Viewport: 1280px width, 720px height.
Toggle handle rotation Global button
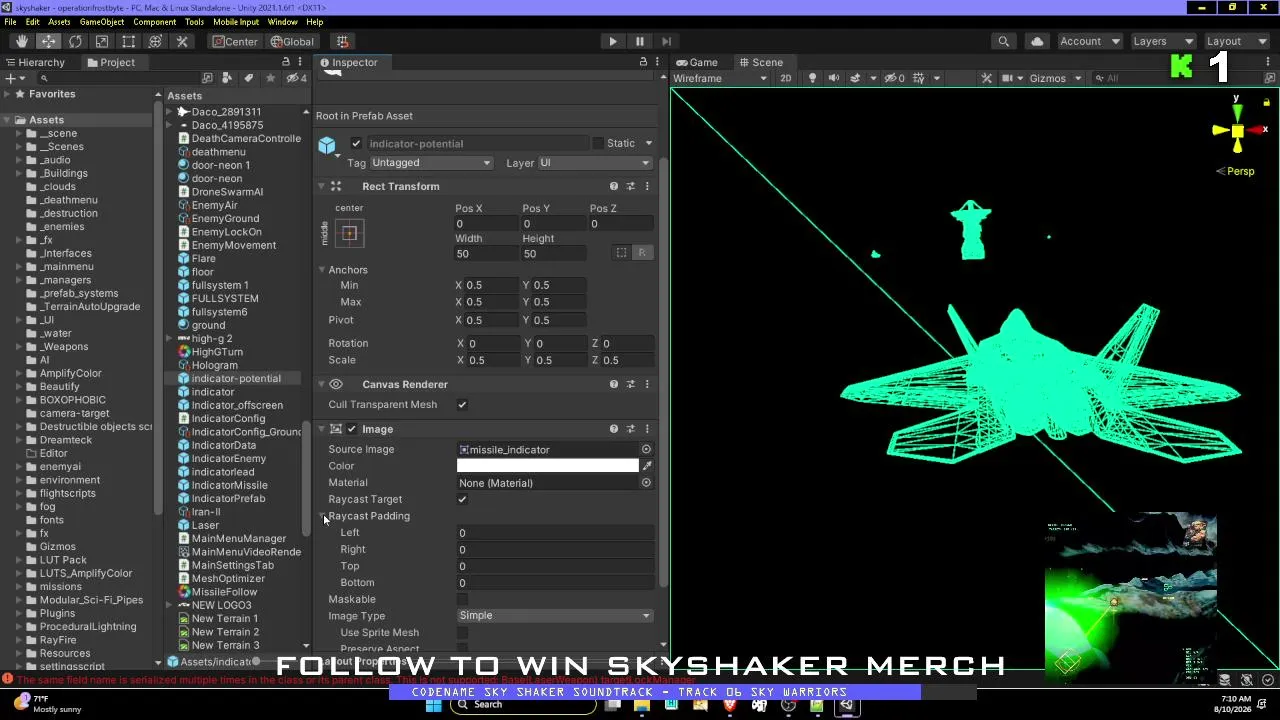[292, 41]
